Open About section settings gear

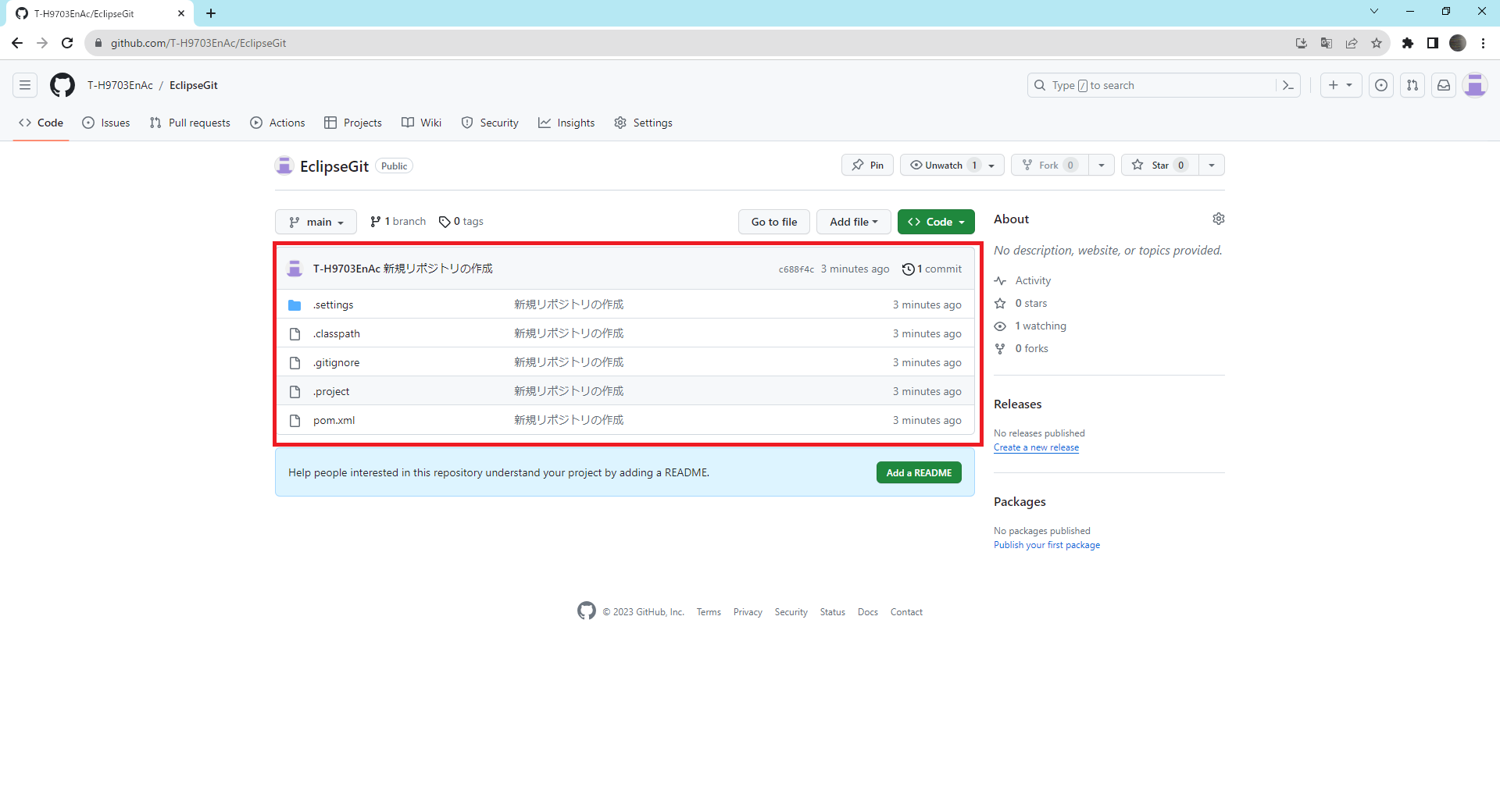tap(1219, 219)
